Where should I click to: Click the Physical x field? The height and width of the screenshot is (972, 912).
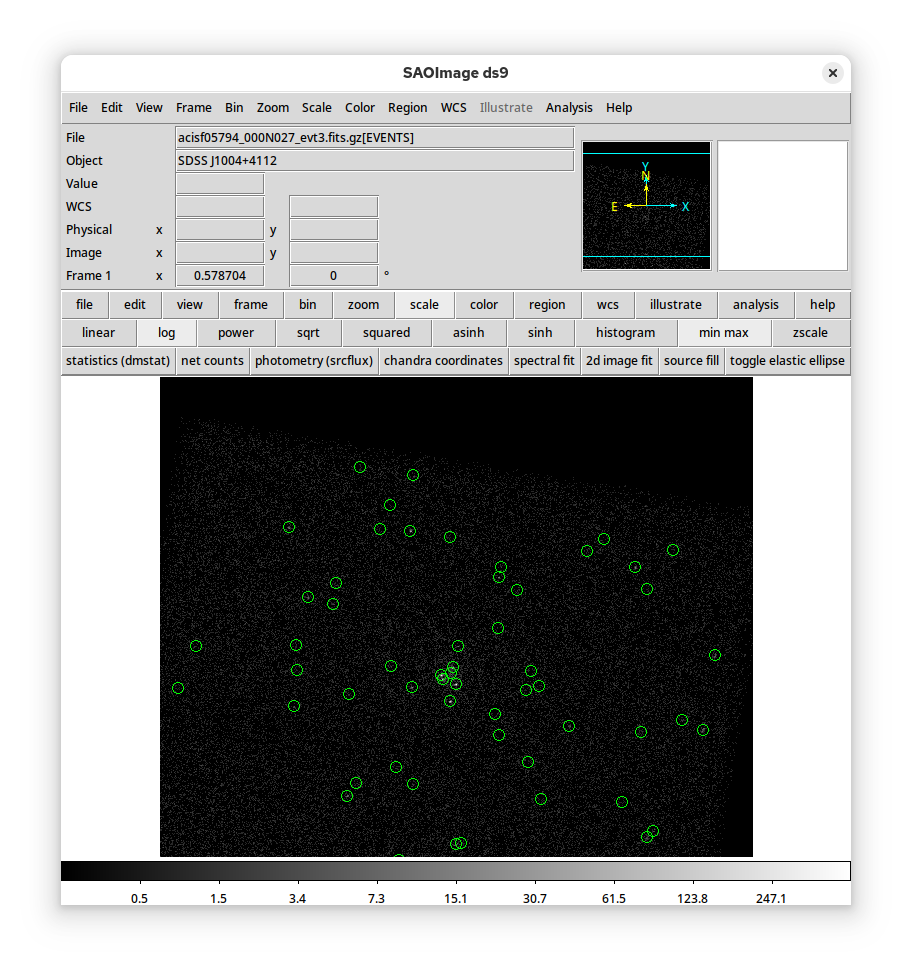220,230
